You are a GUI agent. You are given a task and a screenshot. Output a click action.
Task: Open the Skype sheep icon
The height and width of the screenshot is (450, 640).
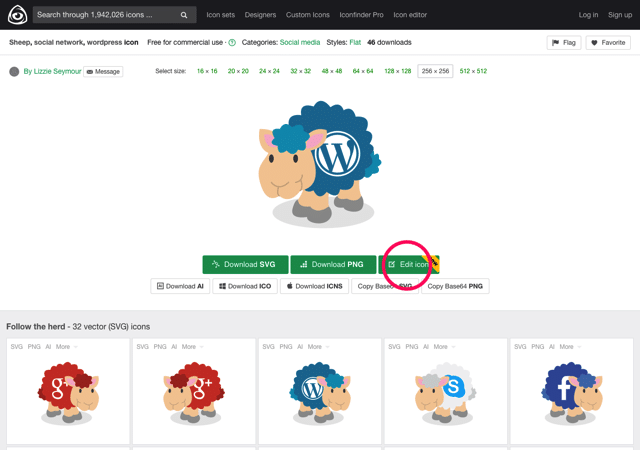coord(446,392)
